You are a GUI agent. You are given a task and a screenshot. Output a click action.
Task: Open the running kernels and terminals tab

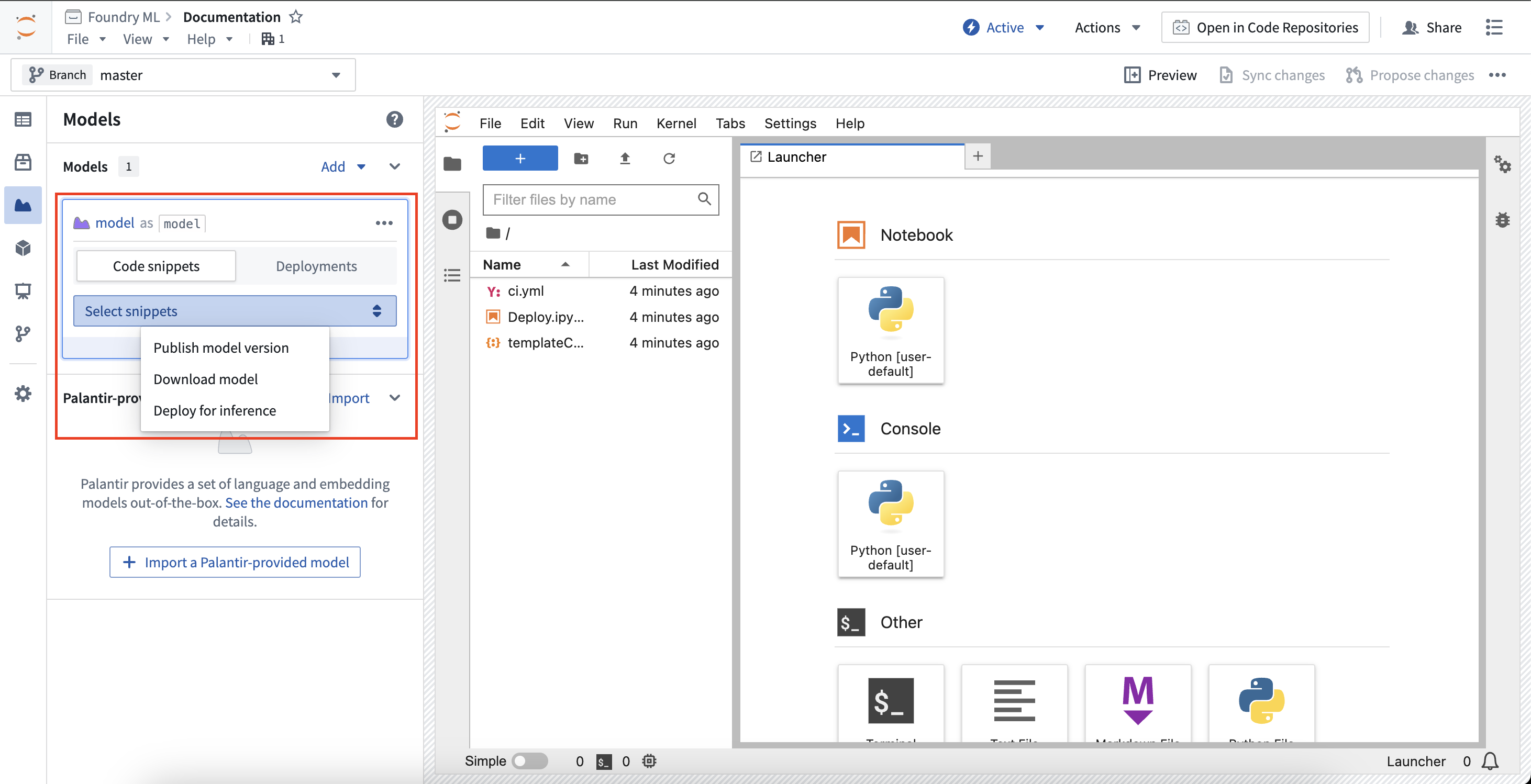(452, 220)
